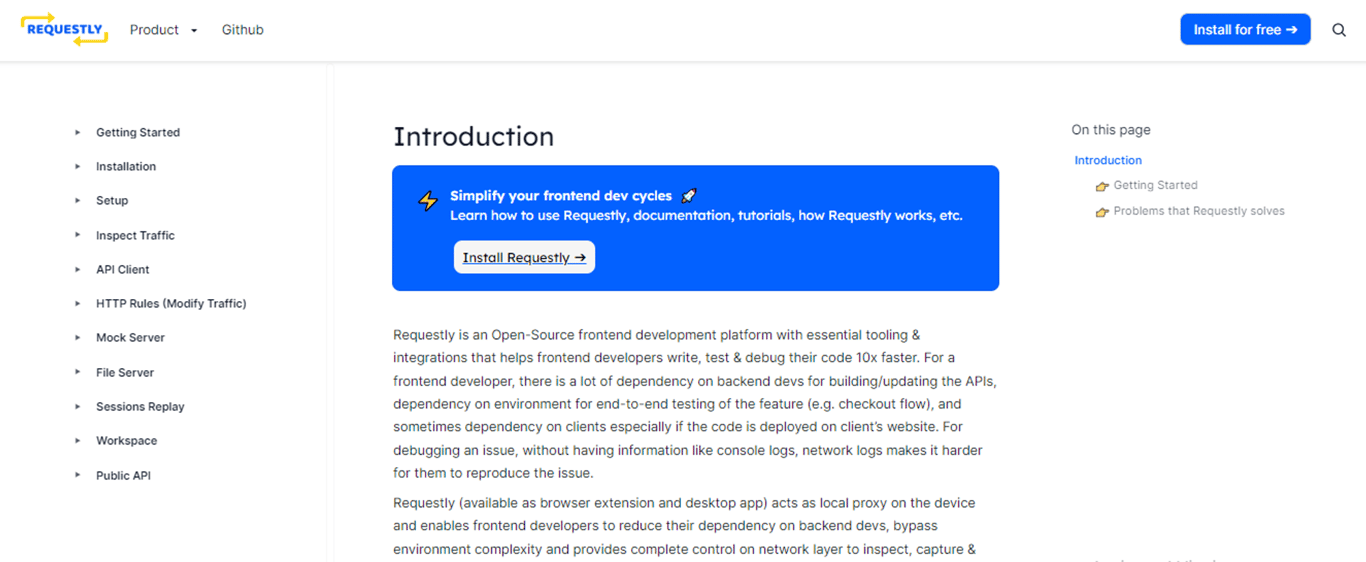This screenshot has width=1366, height=562.
Task: Open the Product dropdown menu
Action: (x=164, y=30)
